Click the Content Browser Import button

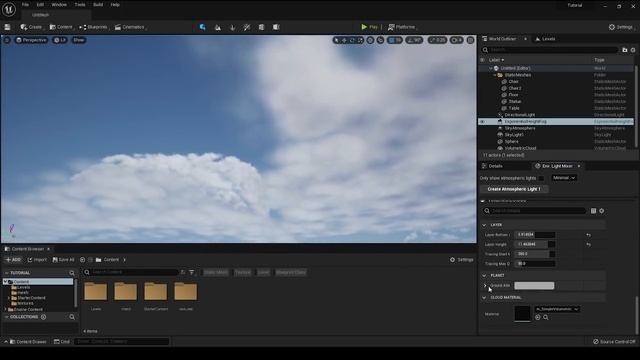click(37, 260)
